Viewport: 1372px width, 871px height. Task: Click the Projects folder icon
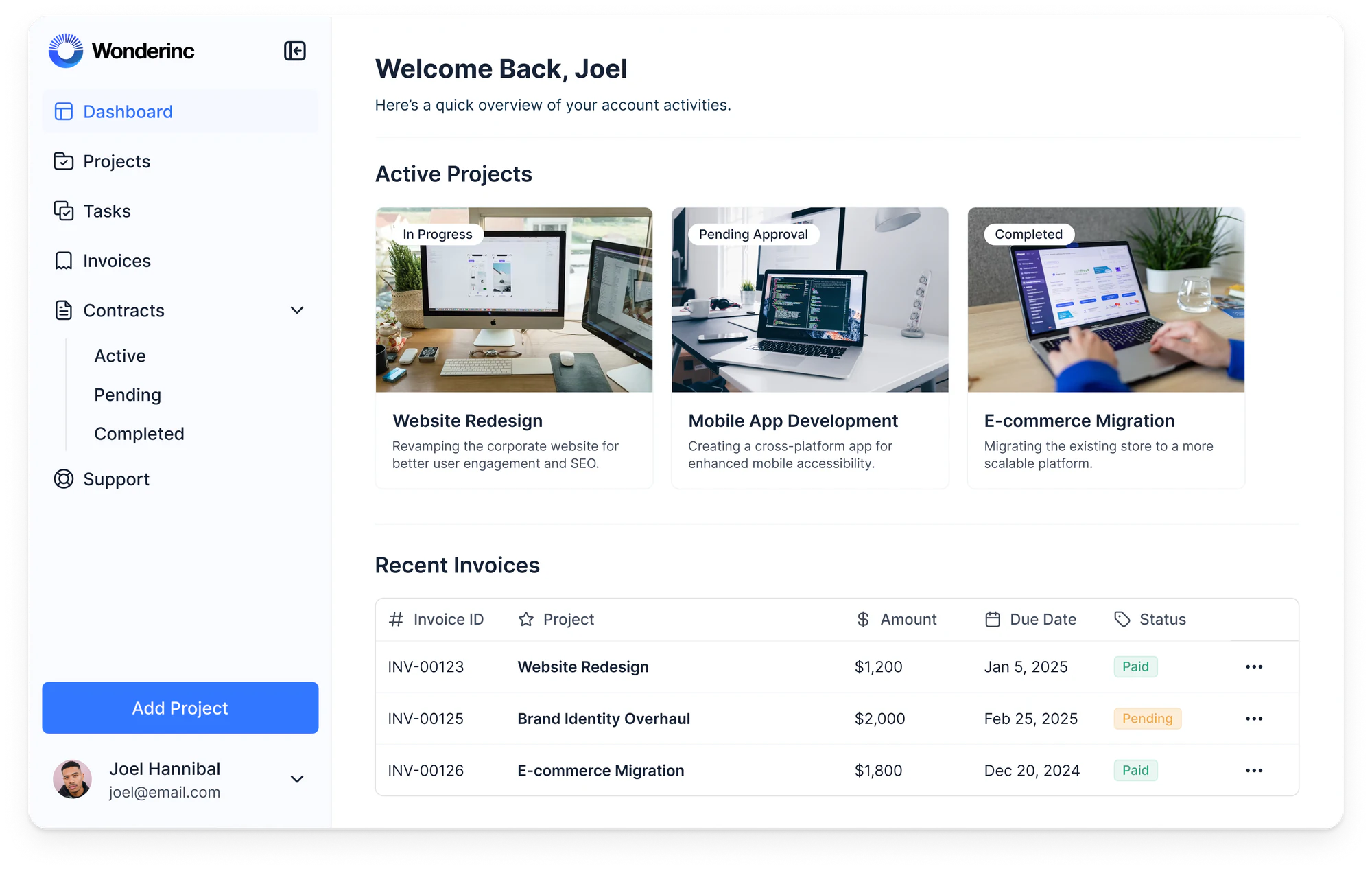tap(64, 161)
